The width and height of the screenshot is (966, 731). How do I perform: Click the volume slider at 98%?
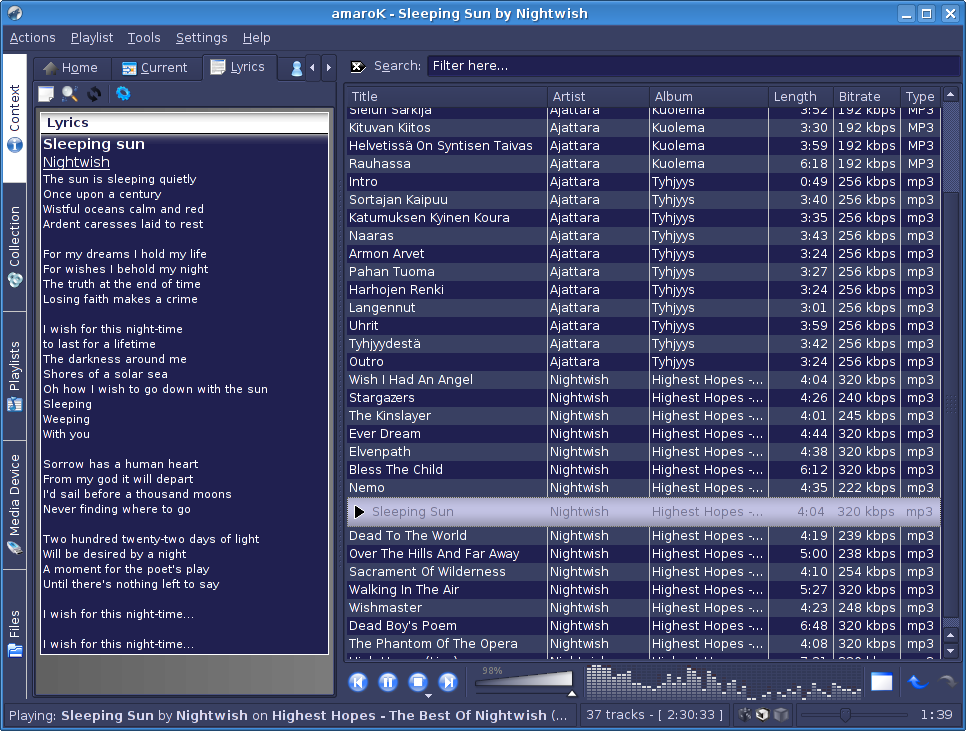tap(525, 681)
